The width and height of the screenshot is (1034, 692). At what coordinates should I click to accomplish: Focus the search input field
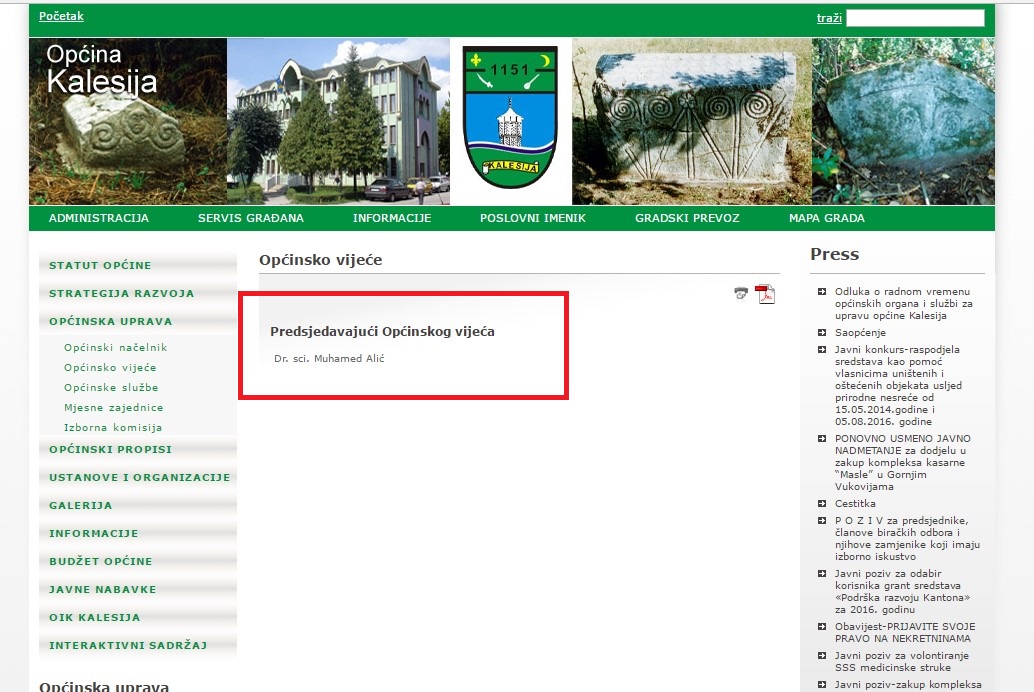(x=915, y=18)
